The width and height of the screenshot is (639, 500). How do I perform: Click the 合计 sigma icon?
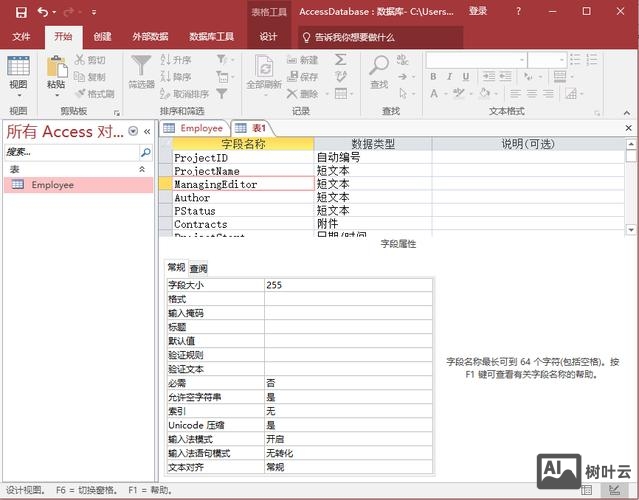click(x=341, y=60)
